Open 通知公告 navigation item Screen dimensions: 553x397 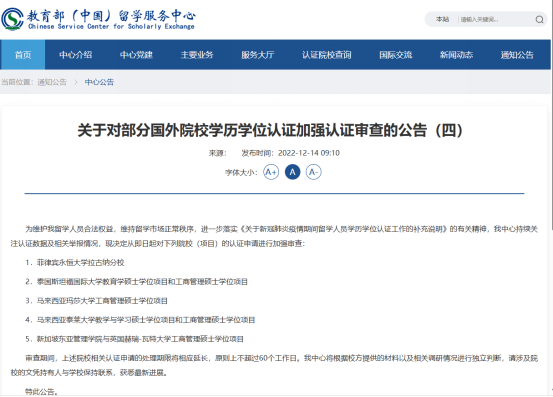[517, 55]
